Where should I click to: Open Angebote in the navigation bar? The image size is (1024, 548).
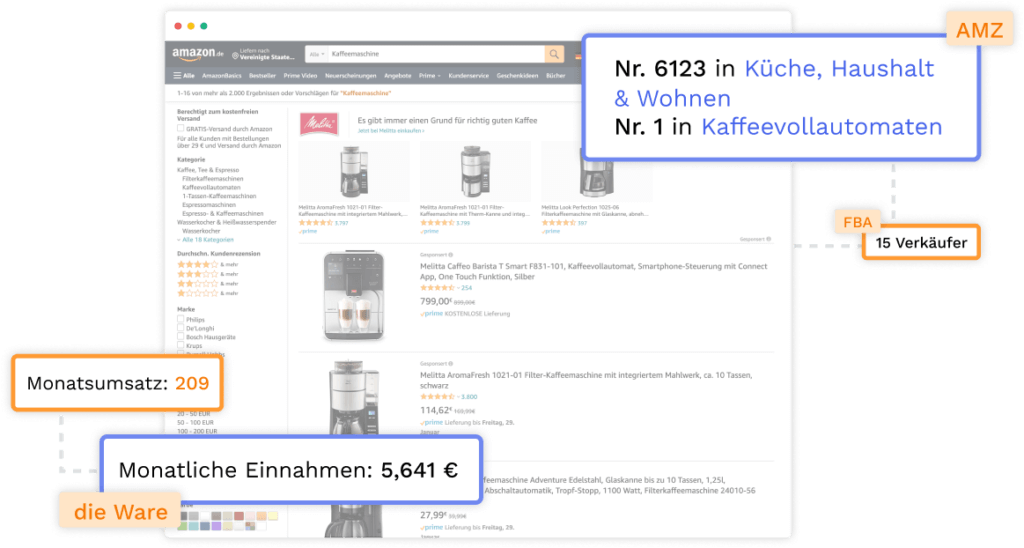(397, 76)
